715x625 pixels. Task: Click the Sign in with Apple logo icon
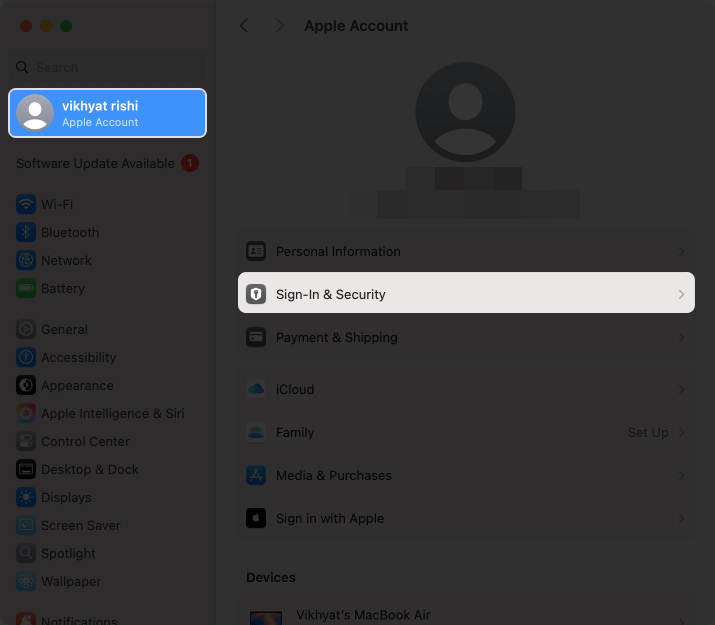click(256, 518)
